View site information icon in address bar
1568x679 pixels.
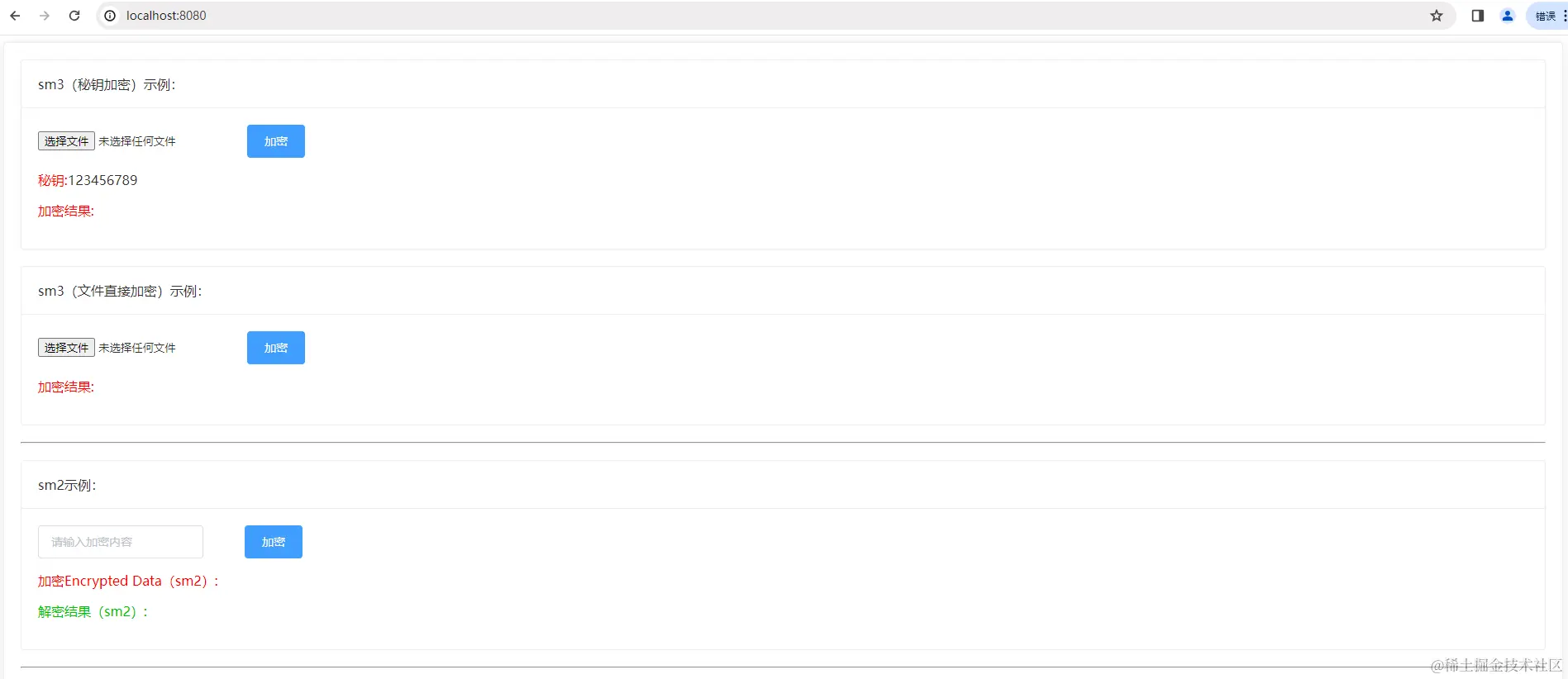(x=110, y=16)
